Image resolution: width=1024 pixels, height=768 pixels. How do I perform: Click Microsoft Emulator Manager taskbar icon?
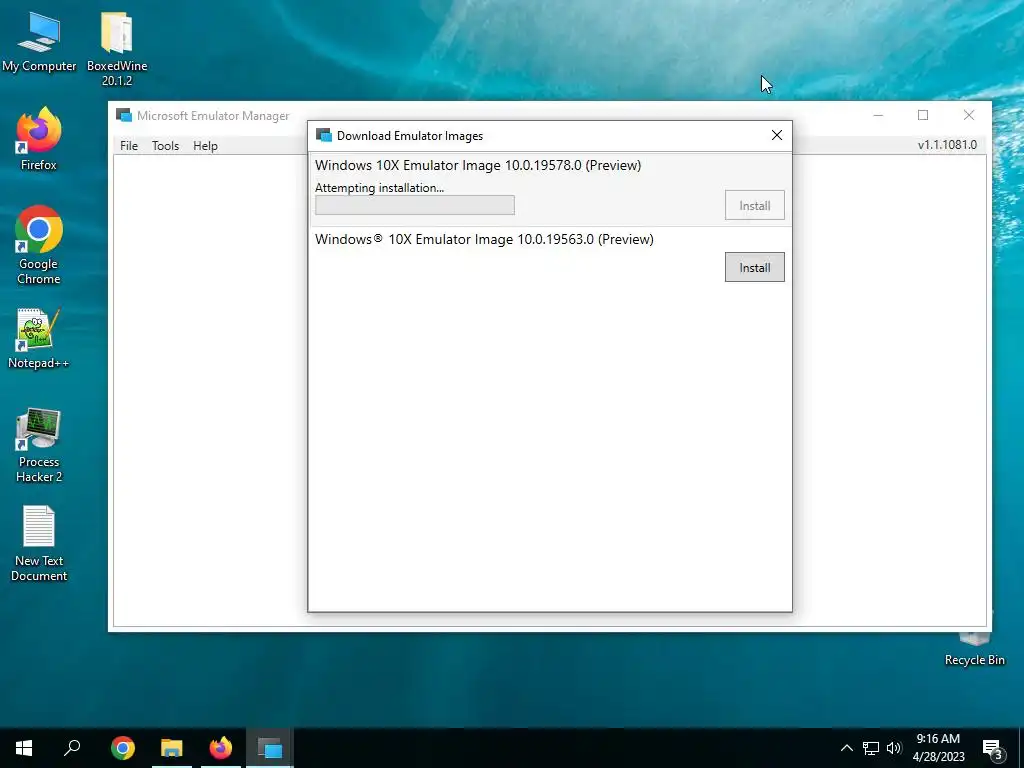[x=270, y=748]
